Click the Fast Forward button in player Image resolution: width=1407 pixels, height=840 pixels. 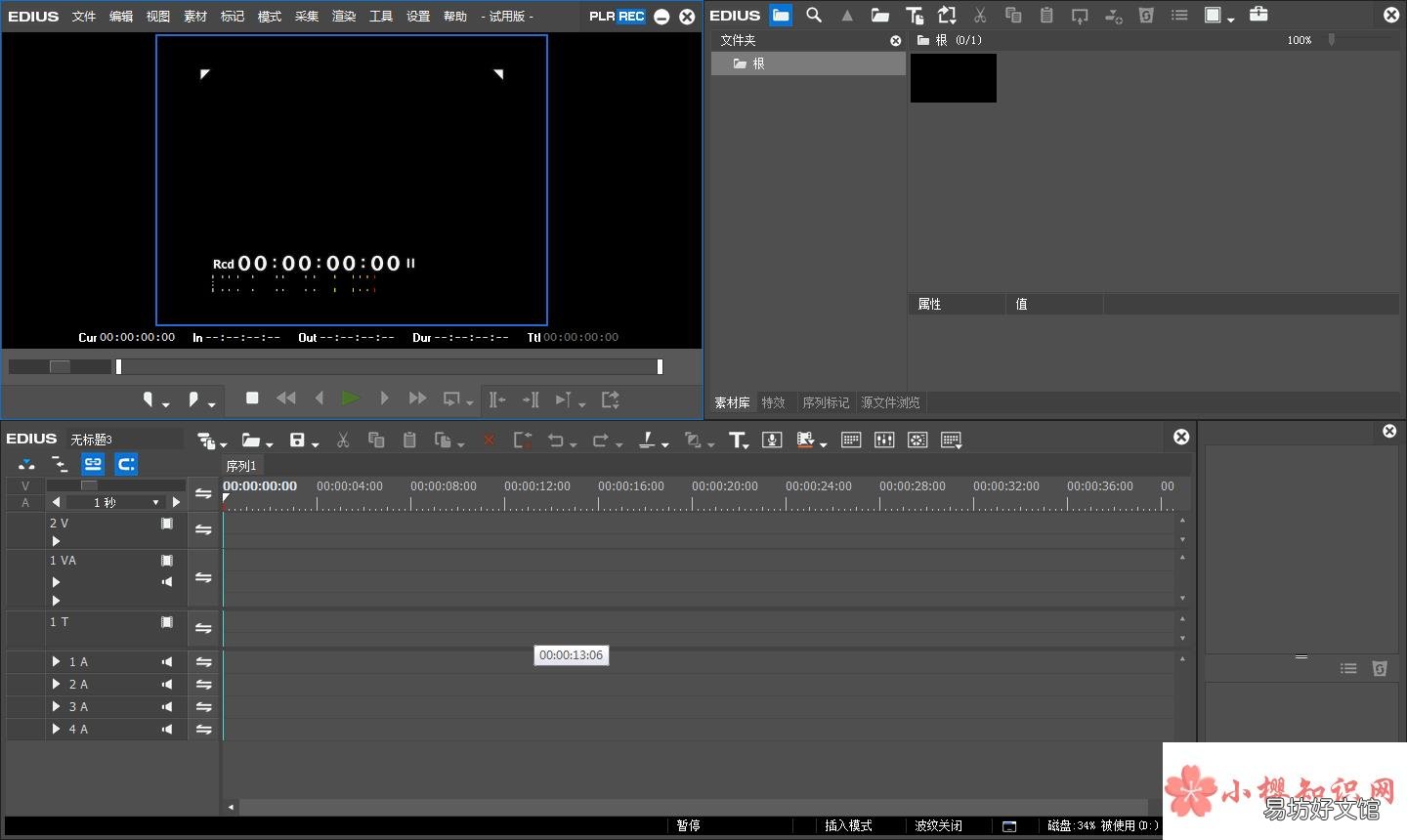417,399
